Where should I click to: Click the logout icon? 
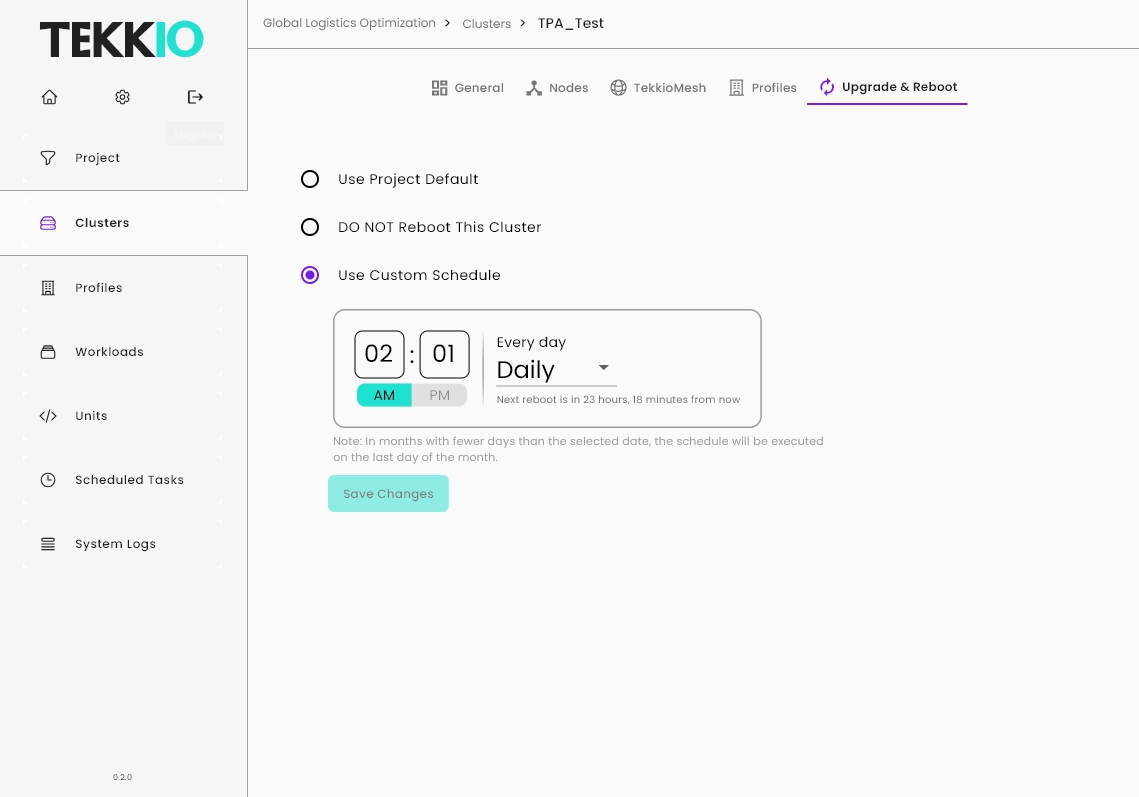tap(195, 97)
